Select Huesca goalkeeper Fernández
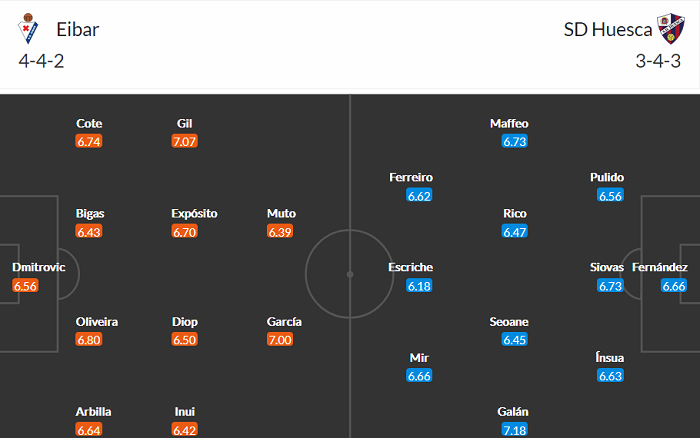 [659, 268]
